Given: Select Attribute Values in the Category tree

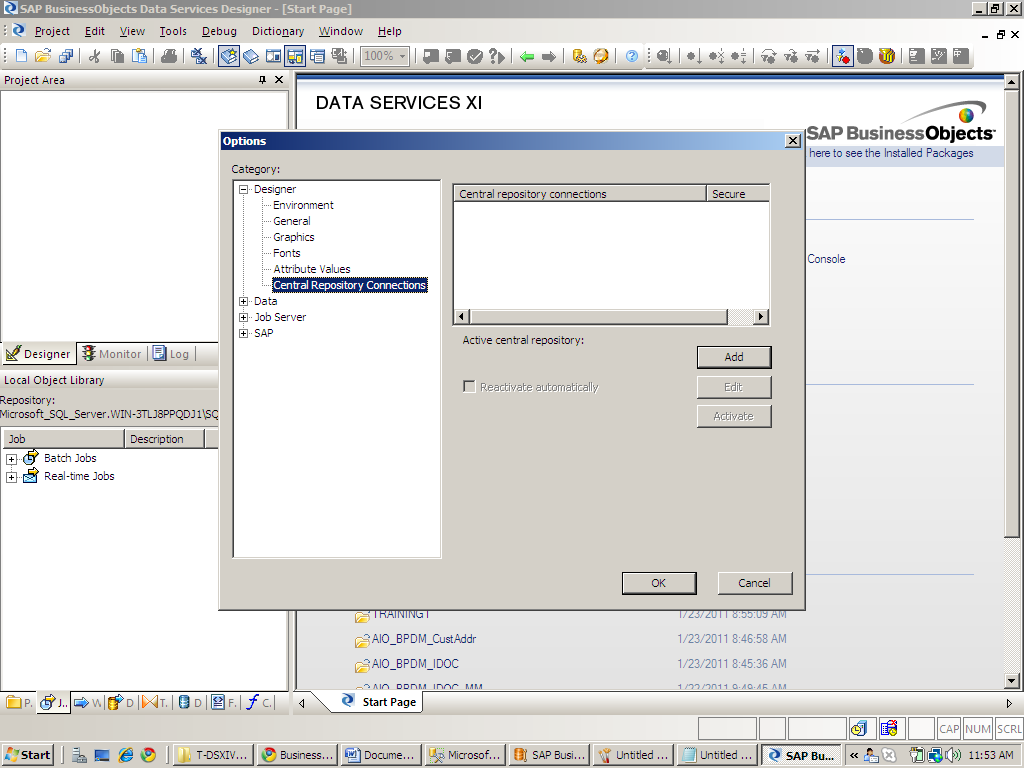Looking at the screenshot, I should 312,269.
